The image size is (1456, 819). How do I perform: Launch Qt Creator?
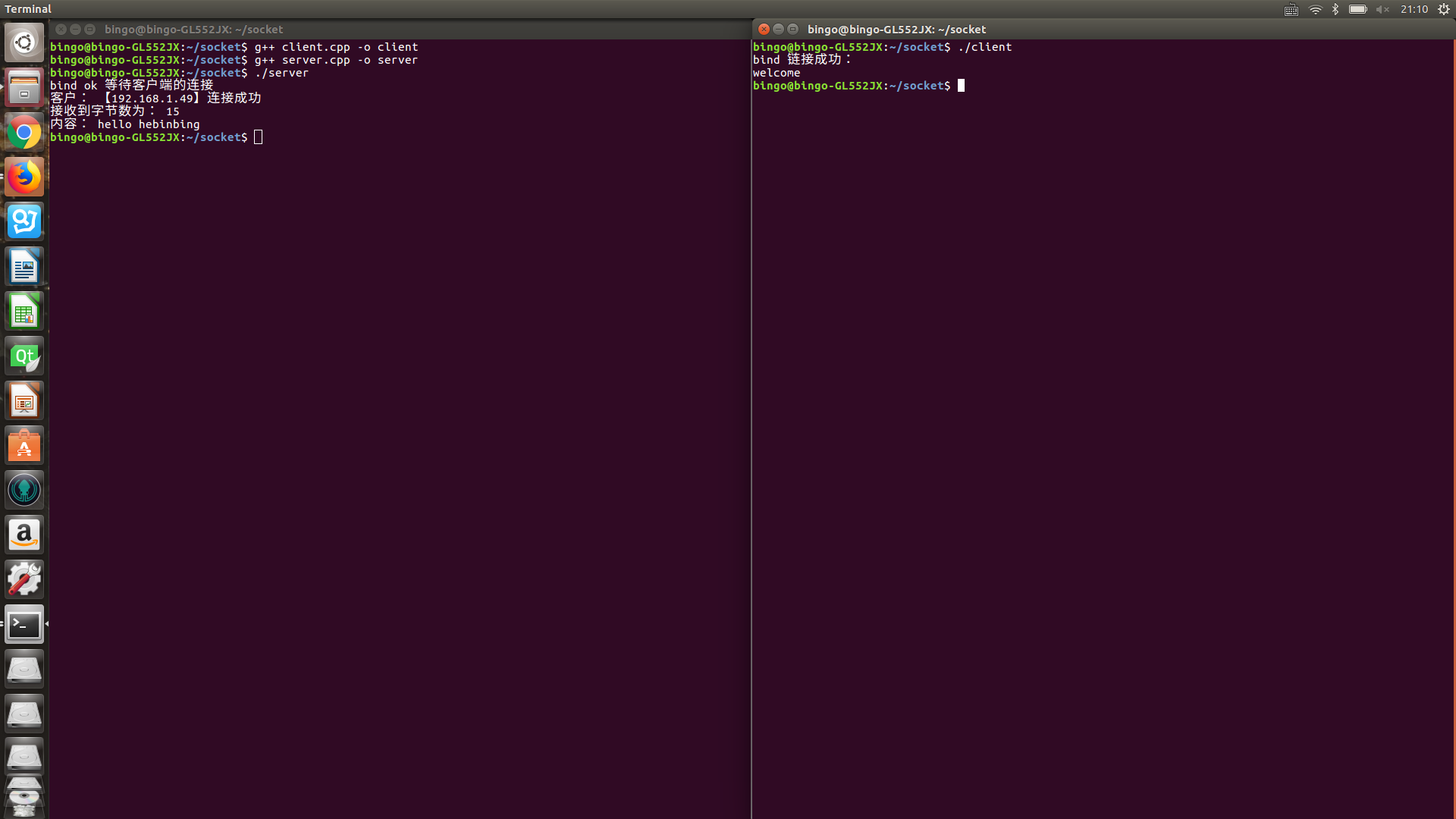coord(24,356)
